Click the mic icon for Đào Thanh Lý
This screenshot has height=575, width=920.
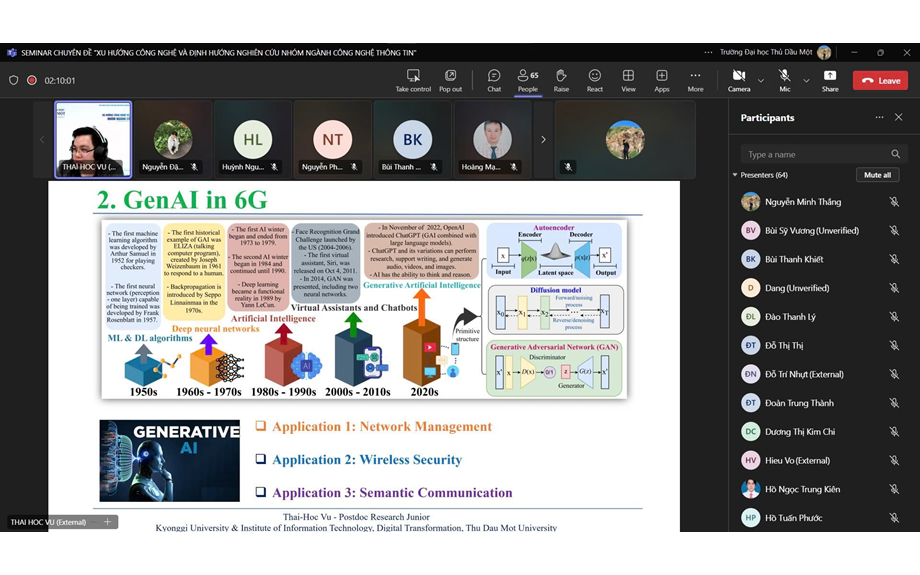point(894,317)
